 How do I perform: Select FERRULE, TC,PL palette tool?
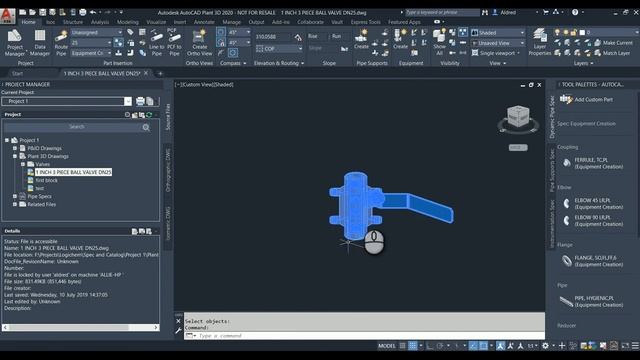pos(593,163)
